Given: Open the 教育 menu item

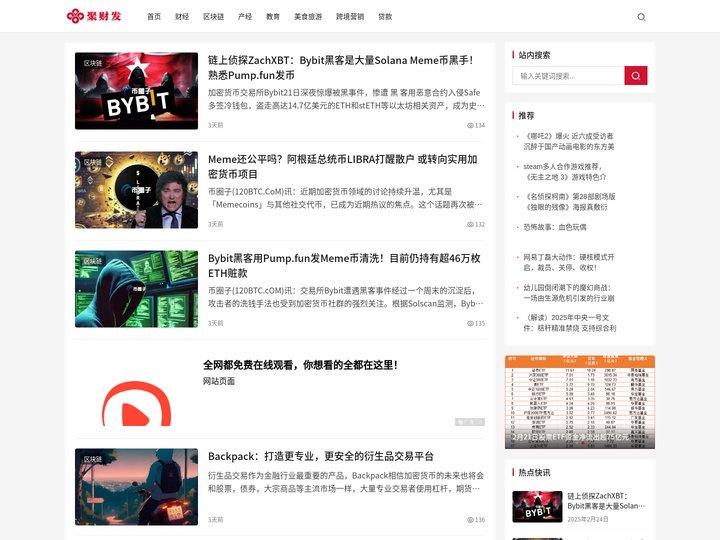Looking at the screenshot, I should 273,17.
